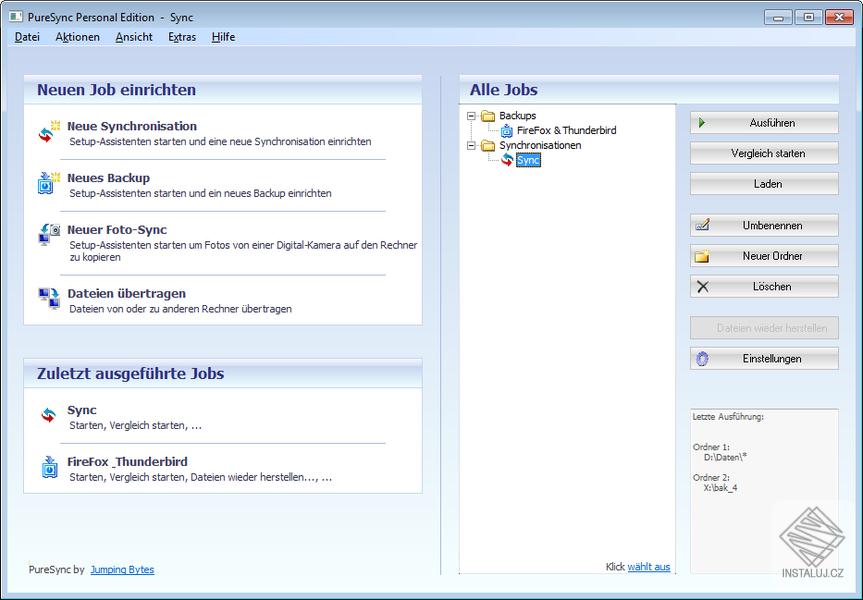
Task: Open the Ansicht menu
Action: (x=134, y=37)
